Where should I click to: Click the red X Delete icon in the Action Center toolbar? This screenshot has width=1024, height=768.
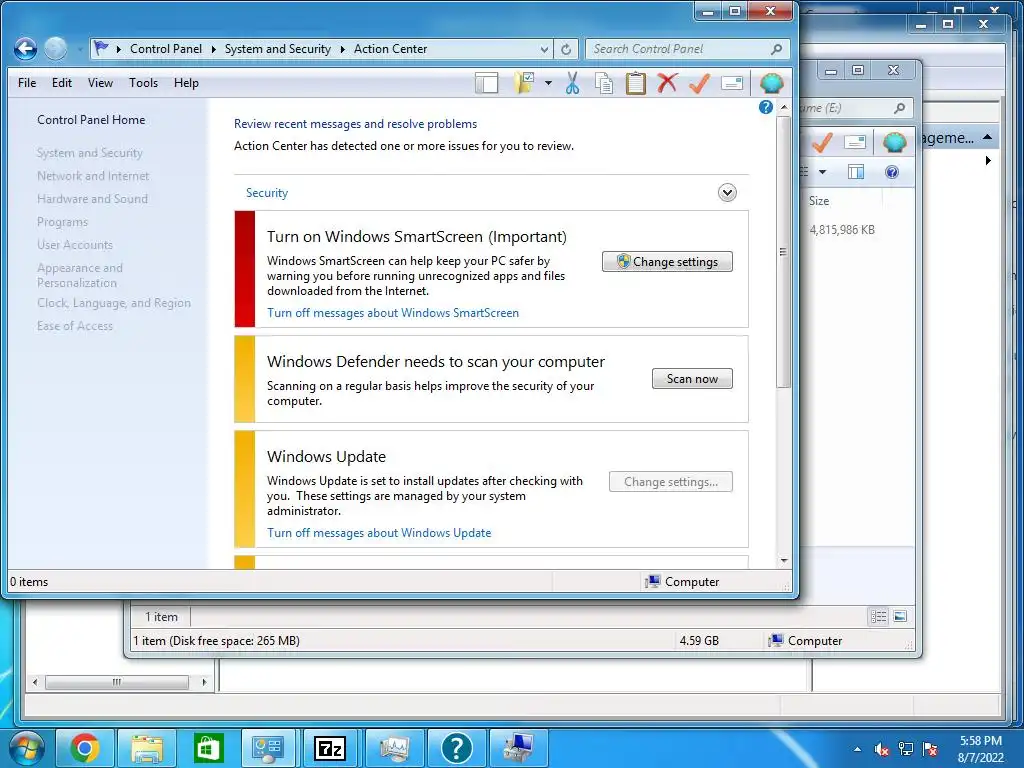pyautogui.click(x=667, y=83)
